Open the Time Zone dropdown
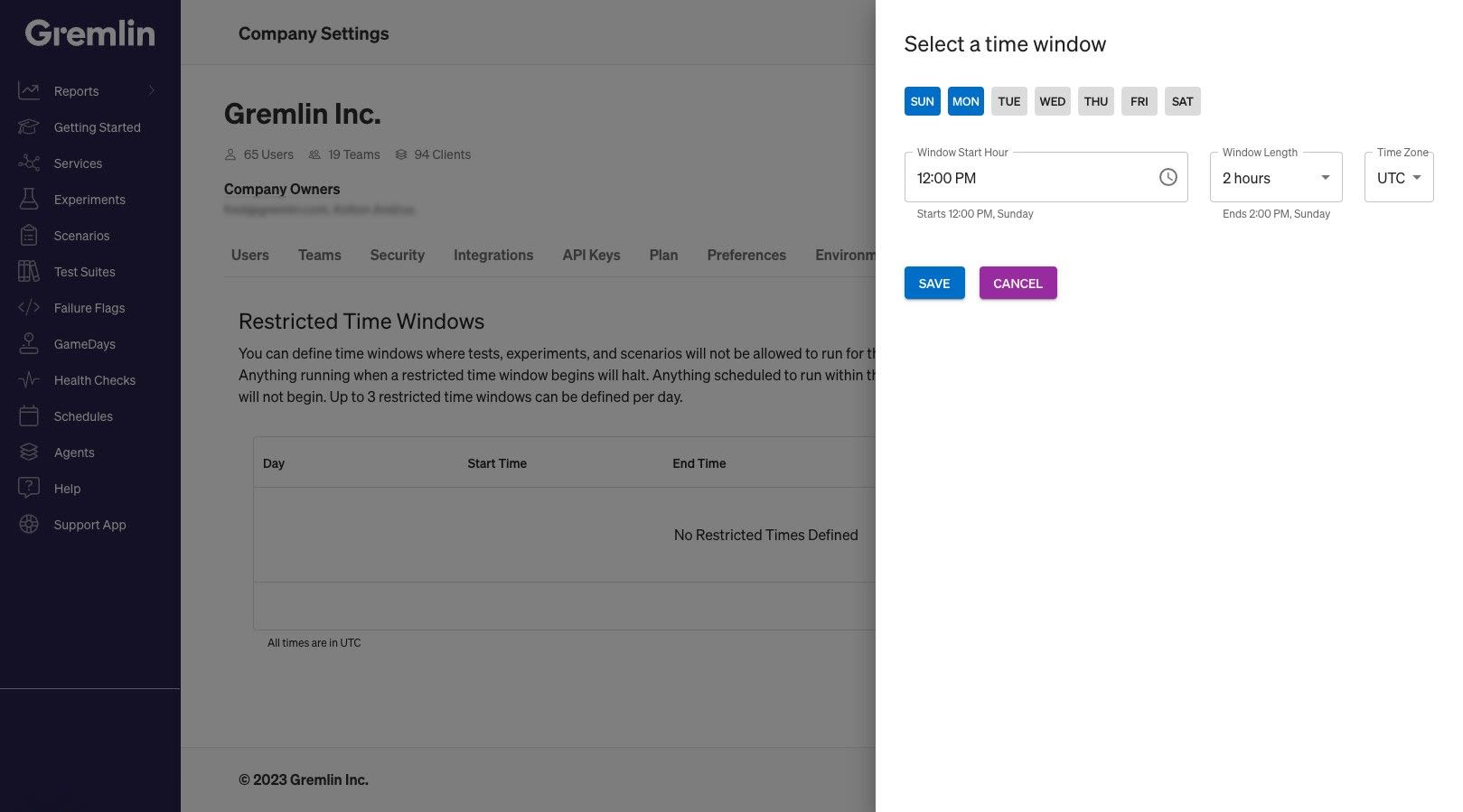The image size is (1463, 812). click(1399, 178)
